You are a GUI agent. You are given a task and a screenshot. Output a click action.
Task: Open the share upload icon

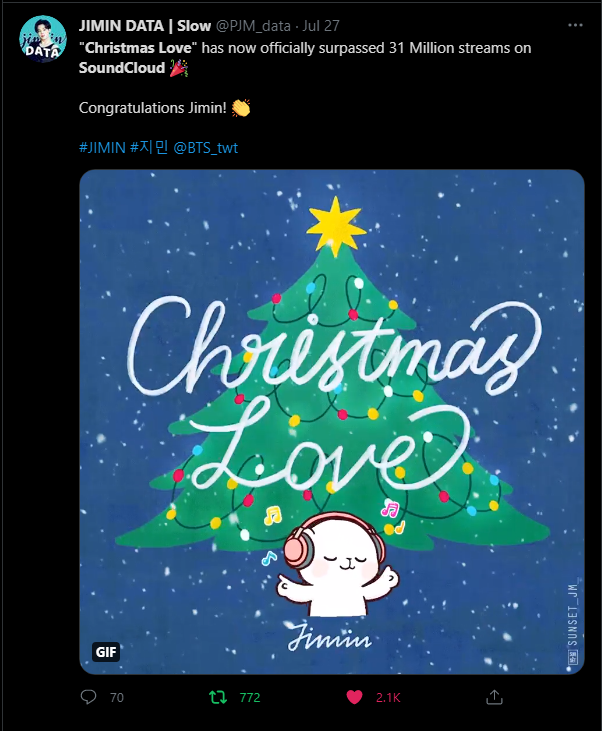tap(494, 697)
